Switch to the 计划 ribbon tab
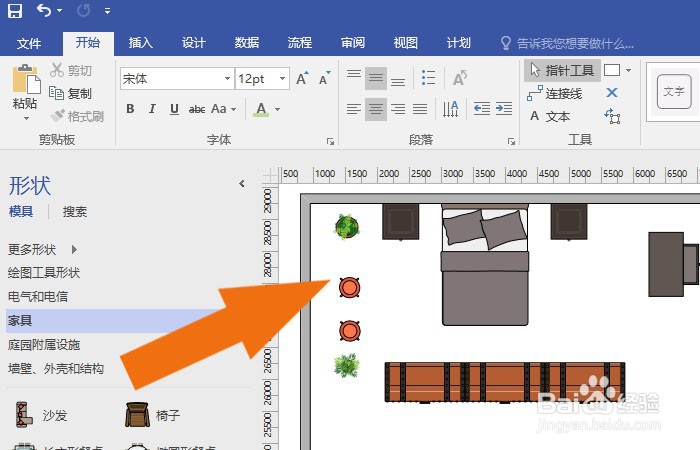 [x=458, y=43]
